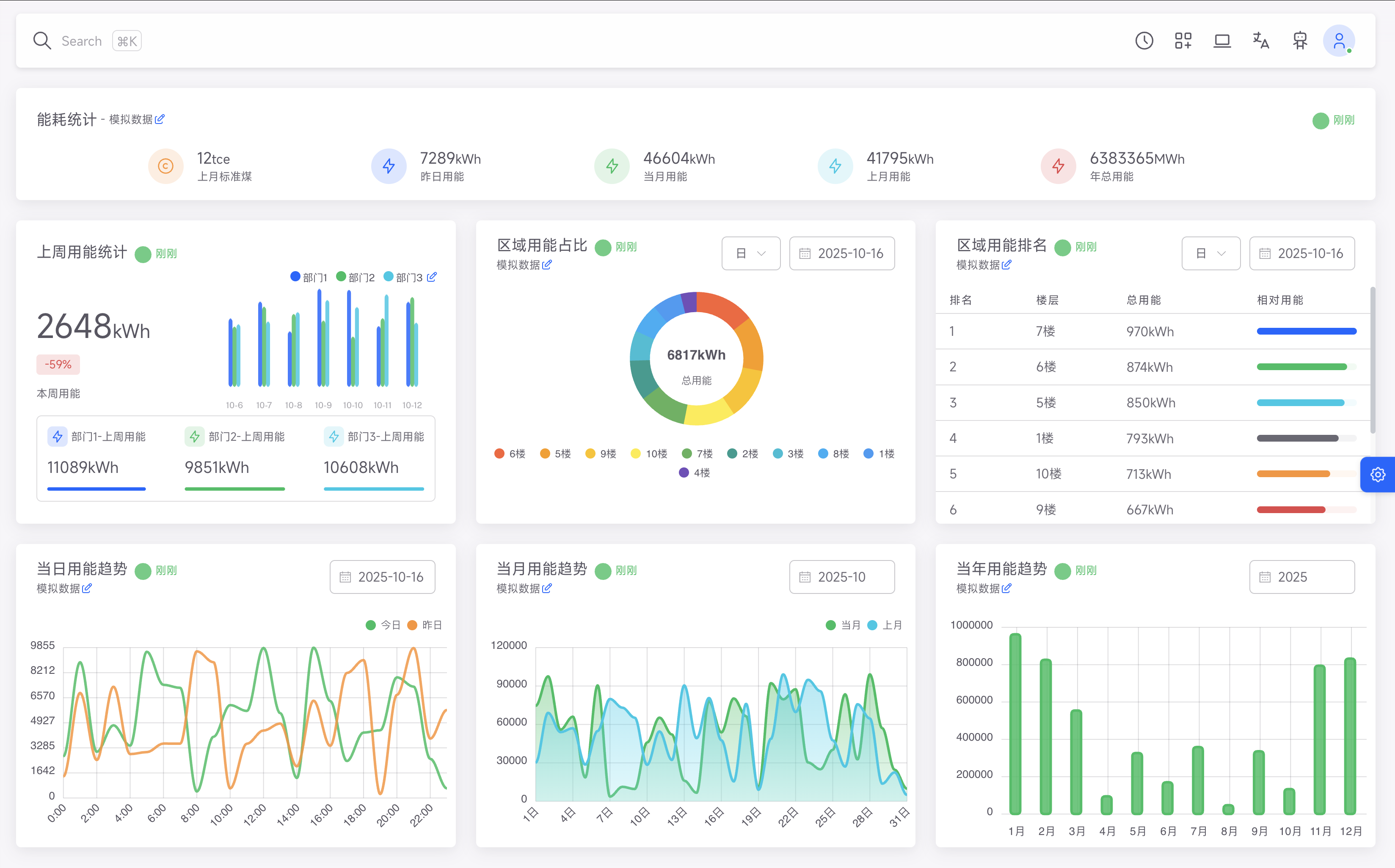Image resolution: width=1395 pixels, height=868 pixels.
Task: Click inside the Search input field
Action: point(82,40)
